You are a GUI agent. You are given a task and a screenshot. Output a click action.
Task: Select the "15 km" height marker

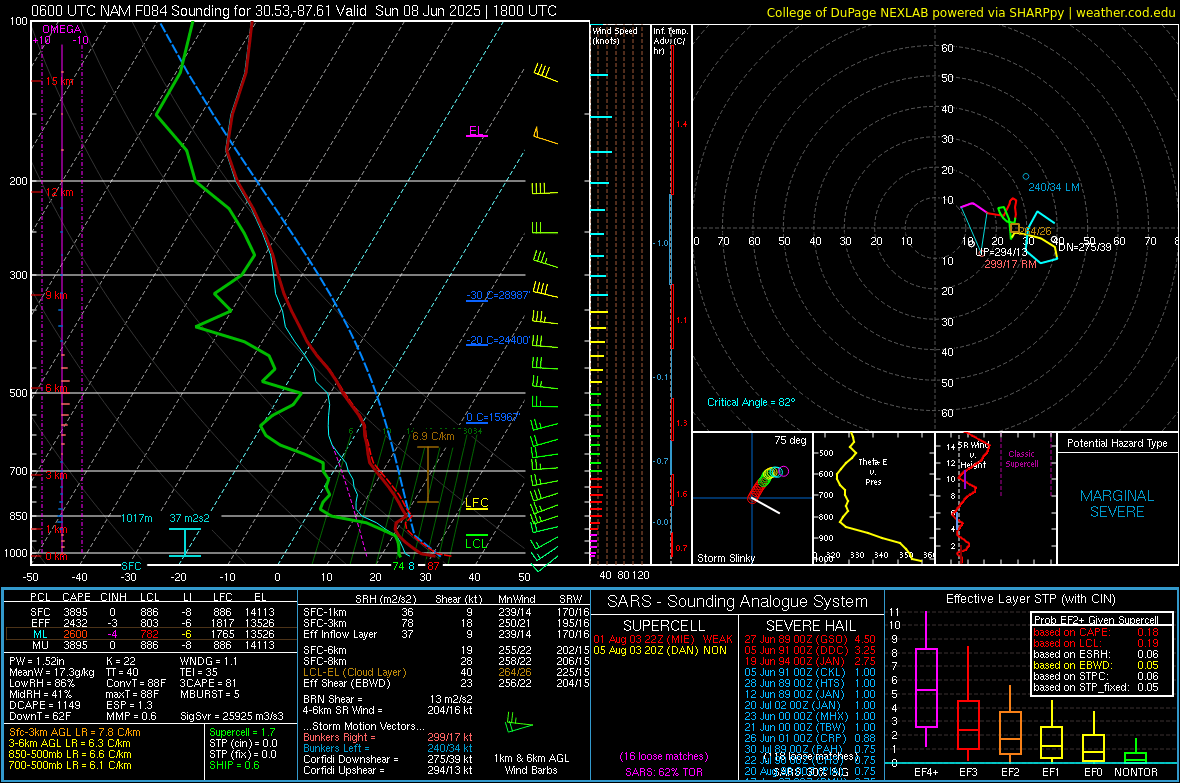(x=59, y=81)
